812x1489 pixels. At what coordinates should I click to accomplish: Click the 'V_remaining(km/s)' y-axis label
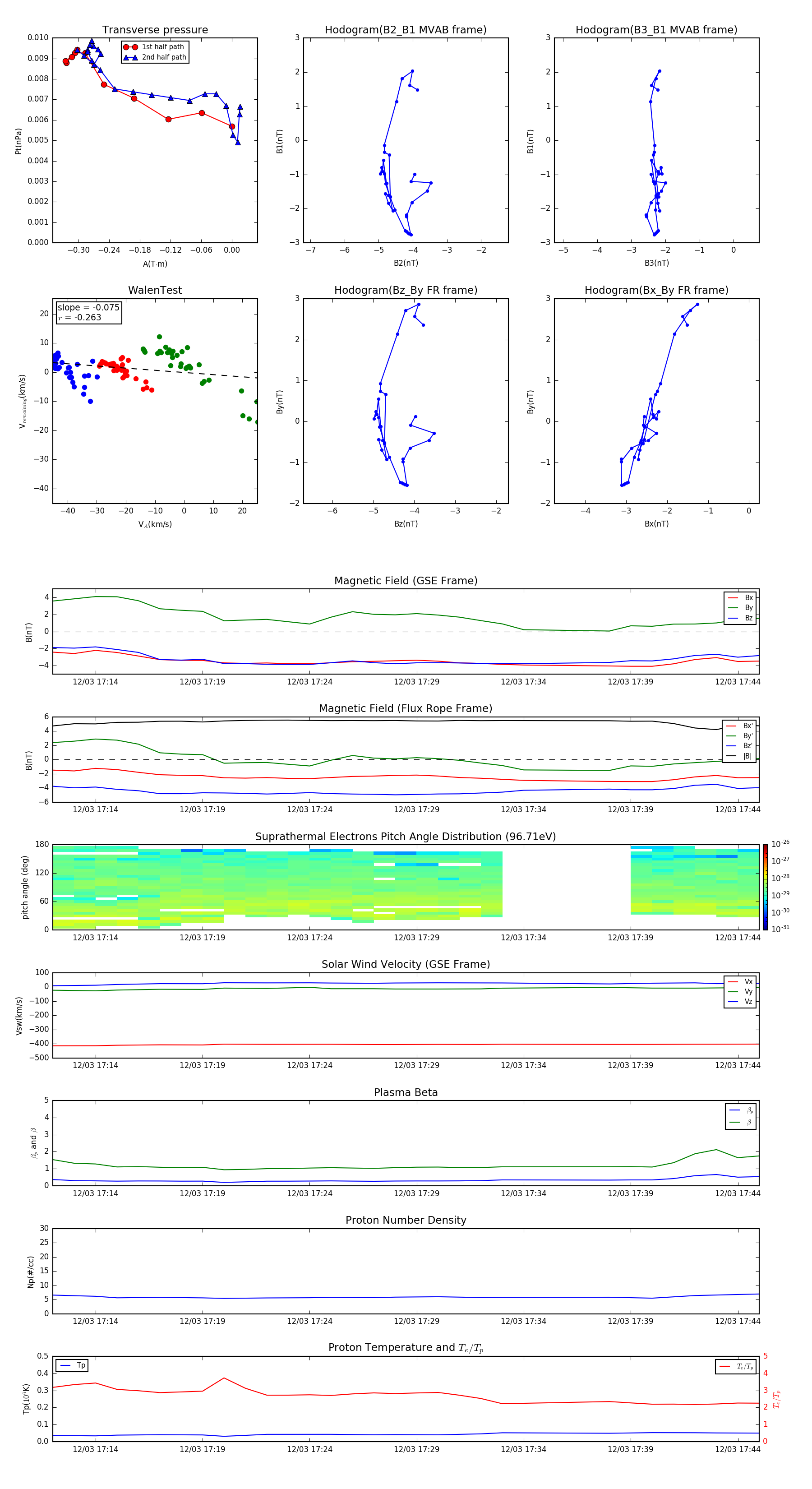point(23,401)
